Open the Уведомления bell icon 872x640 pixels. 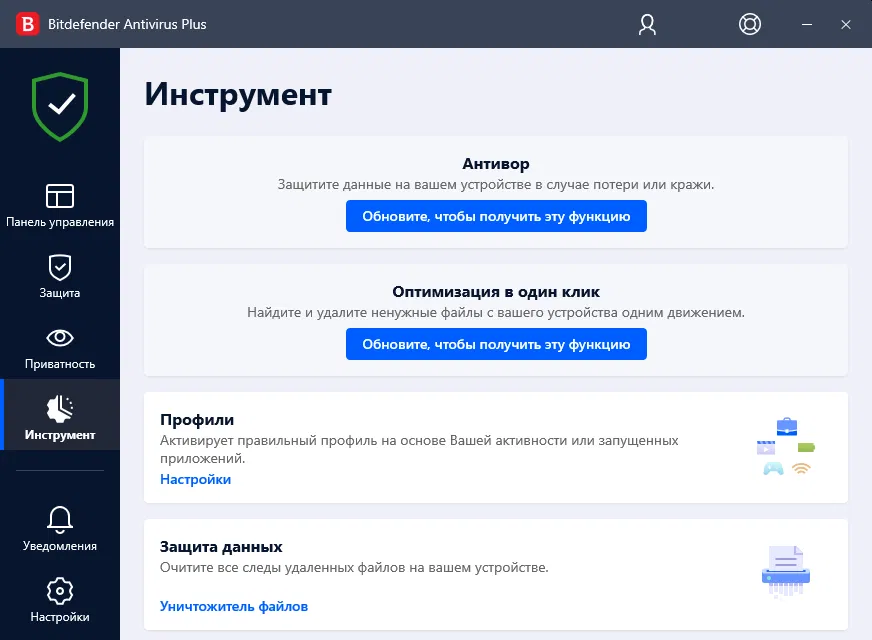60,520
